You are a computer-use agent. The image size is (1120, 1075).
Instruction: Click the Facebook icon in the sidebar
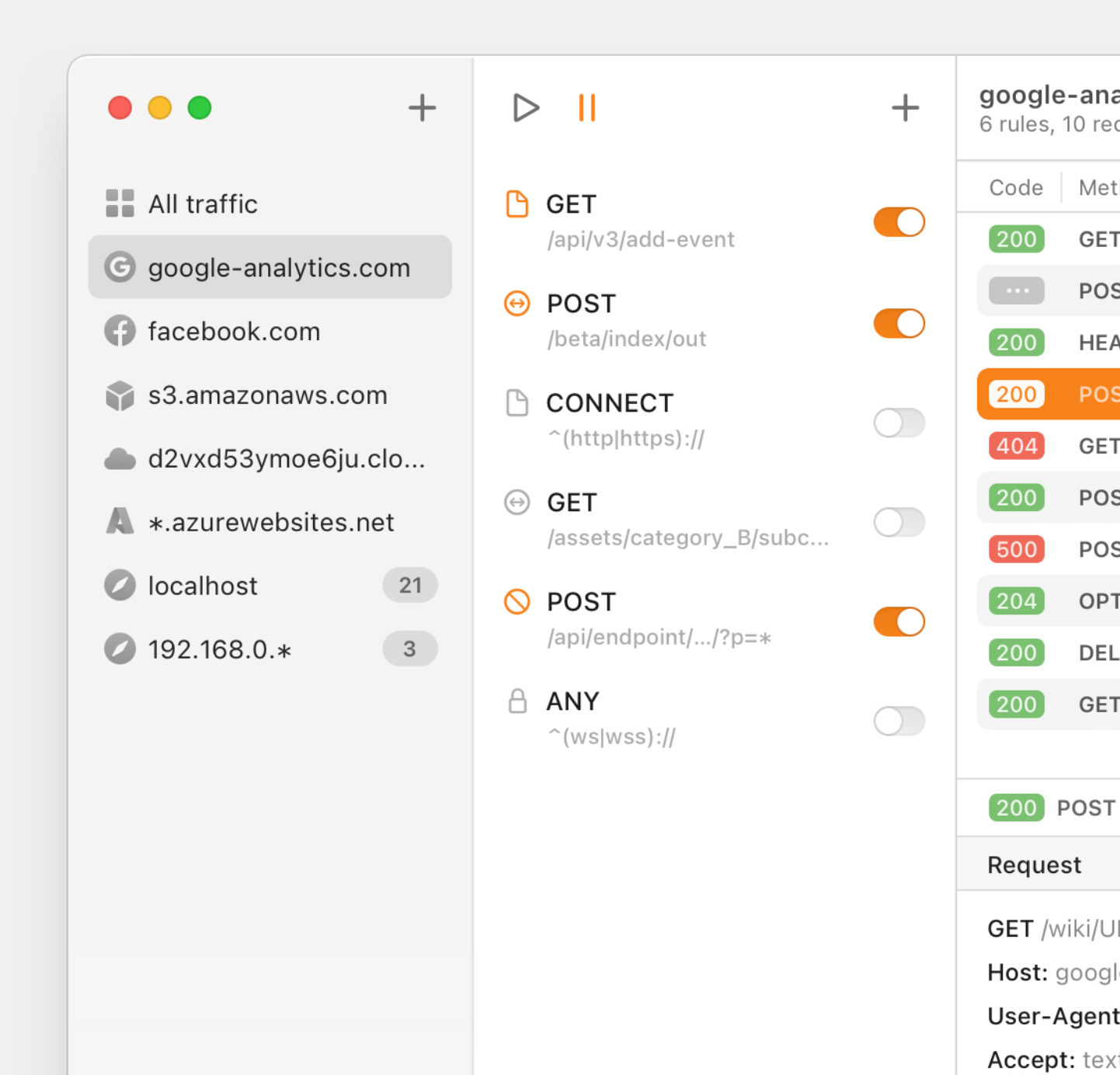(x=120, y=332)
